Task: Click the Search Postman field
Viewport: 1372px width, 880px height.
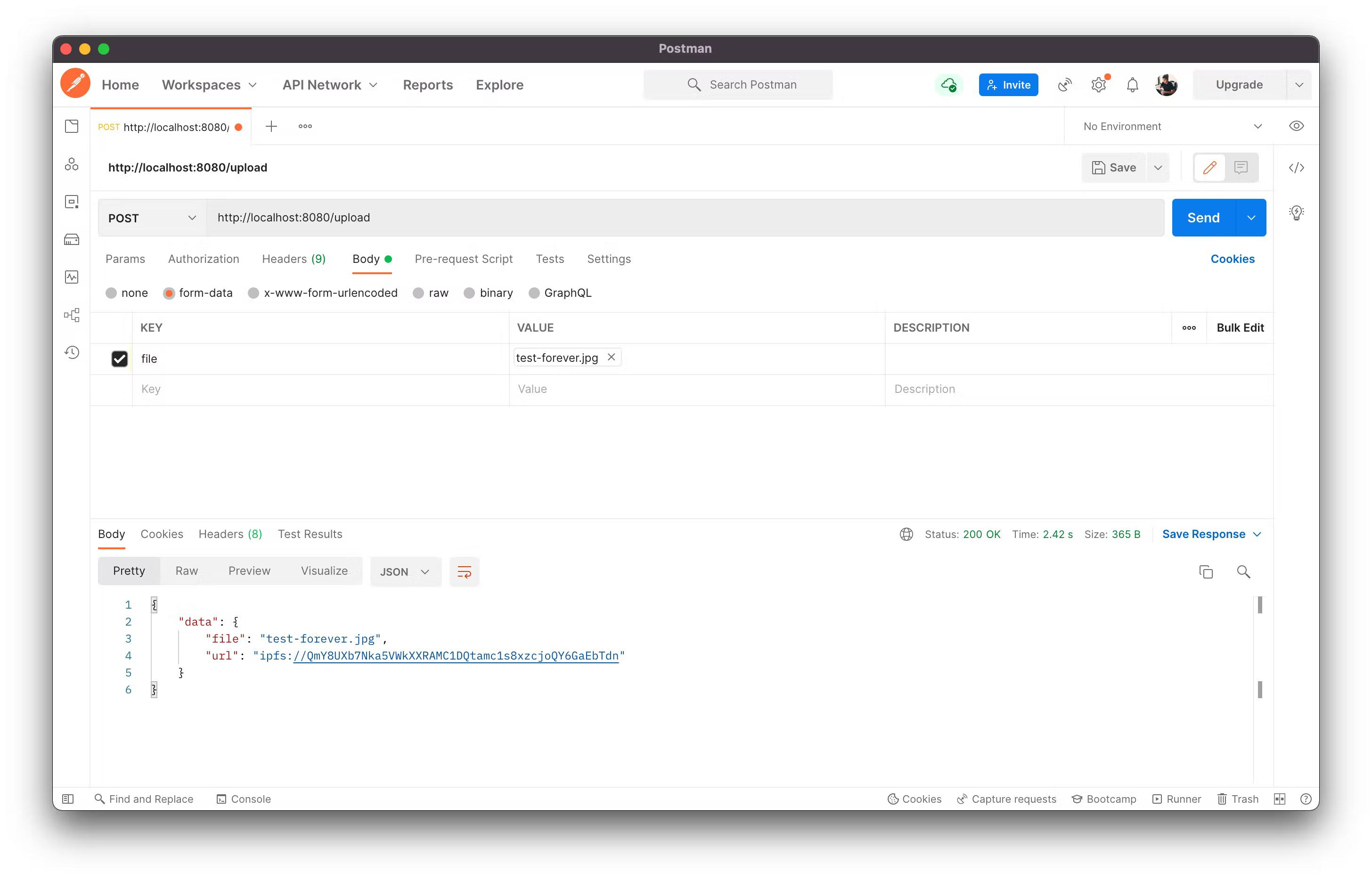Action: tap(738, 85)
